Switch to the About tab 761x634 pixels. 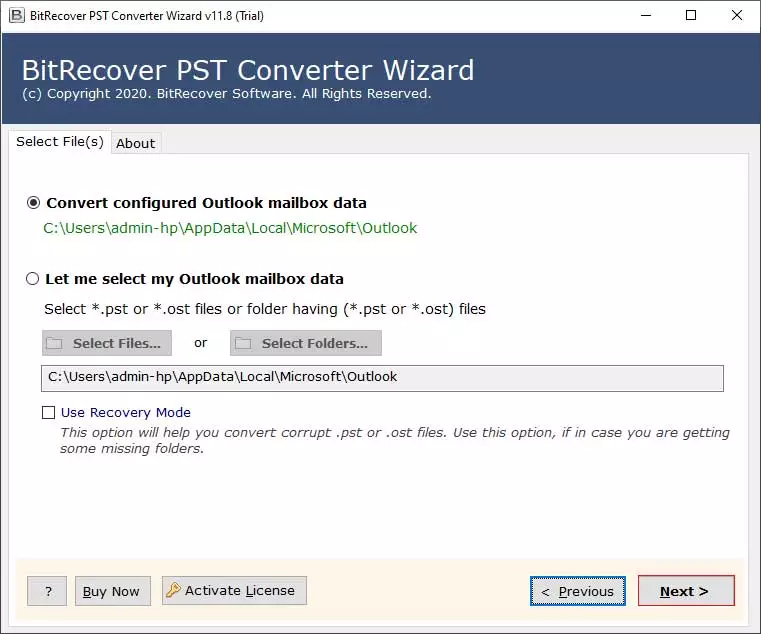click(x=136, y=143)
